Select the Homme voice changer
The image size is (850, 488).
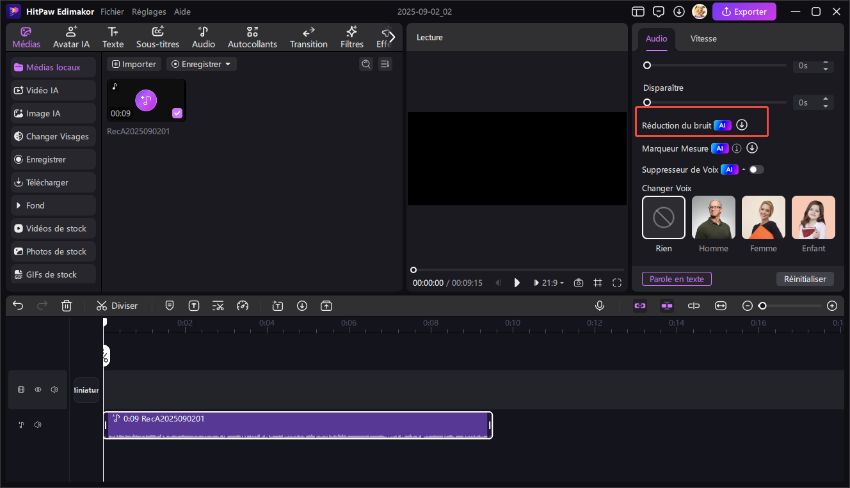click(713, 217)
